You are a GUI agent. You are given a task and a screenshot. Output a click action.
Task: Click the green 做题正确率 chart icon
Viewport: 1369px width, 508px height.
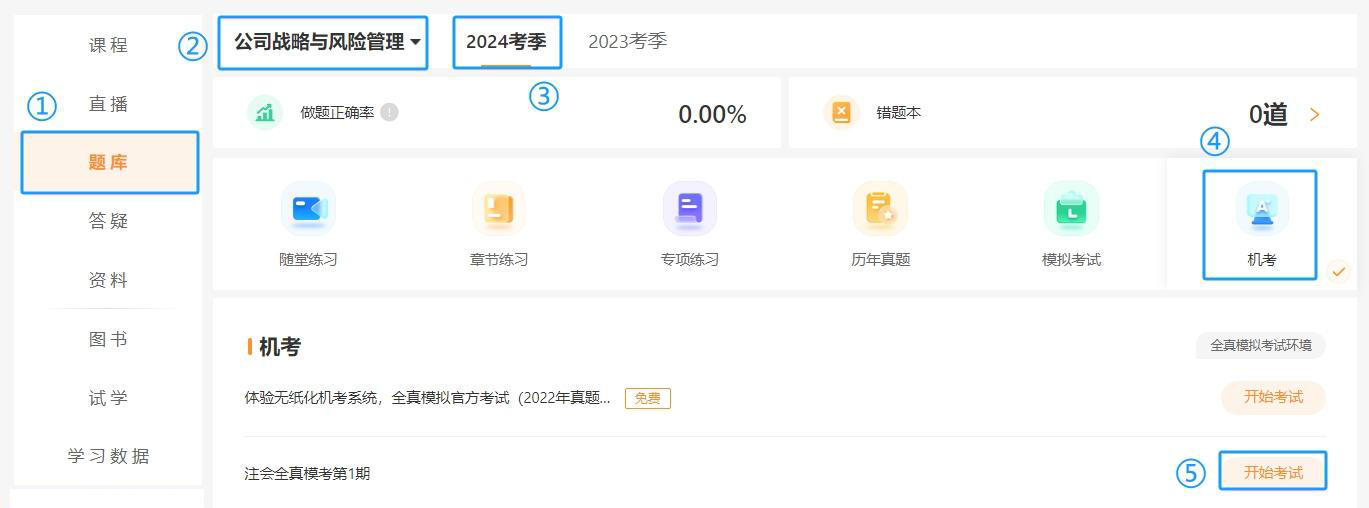coord(265,113)
